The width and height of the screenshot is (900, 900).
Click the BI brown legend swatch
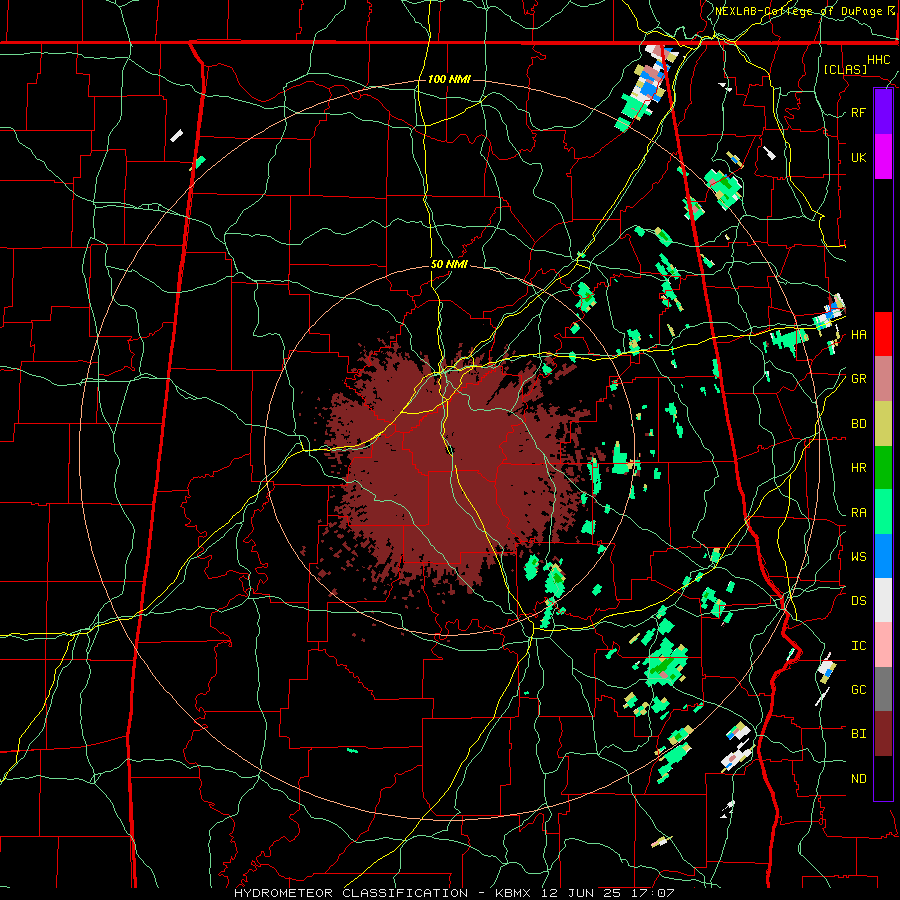(x=883, y=734)
